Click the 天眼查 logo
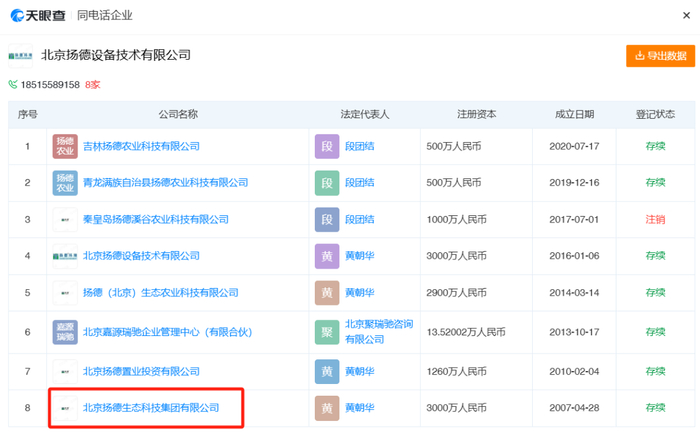Viewport: 700px width, 432px height. (38, 16)
